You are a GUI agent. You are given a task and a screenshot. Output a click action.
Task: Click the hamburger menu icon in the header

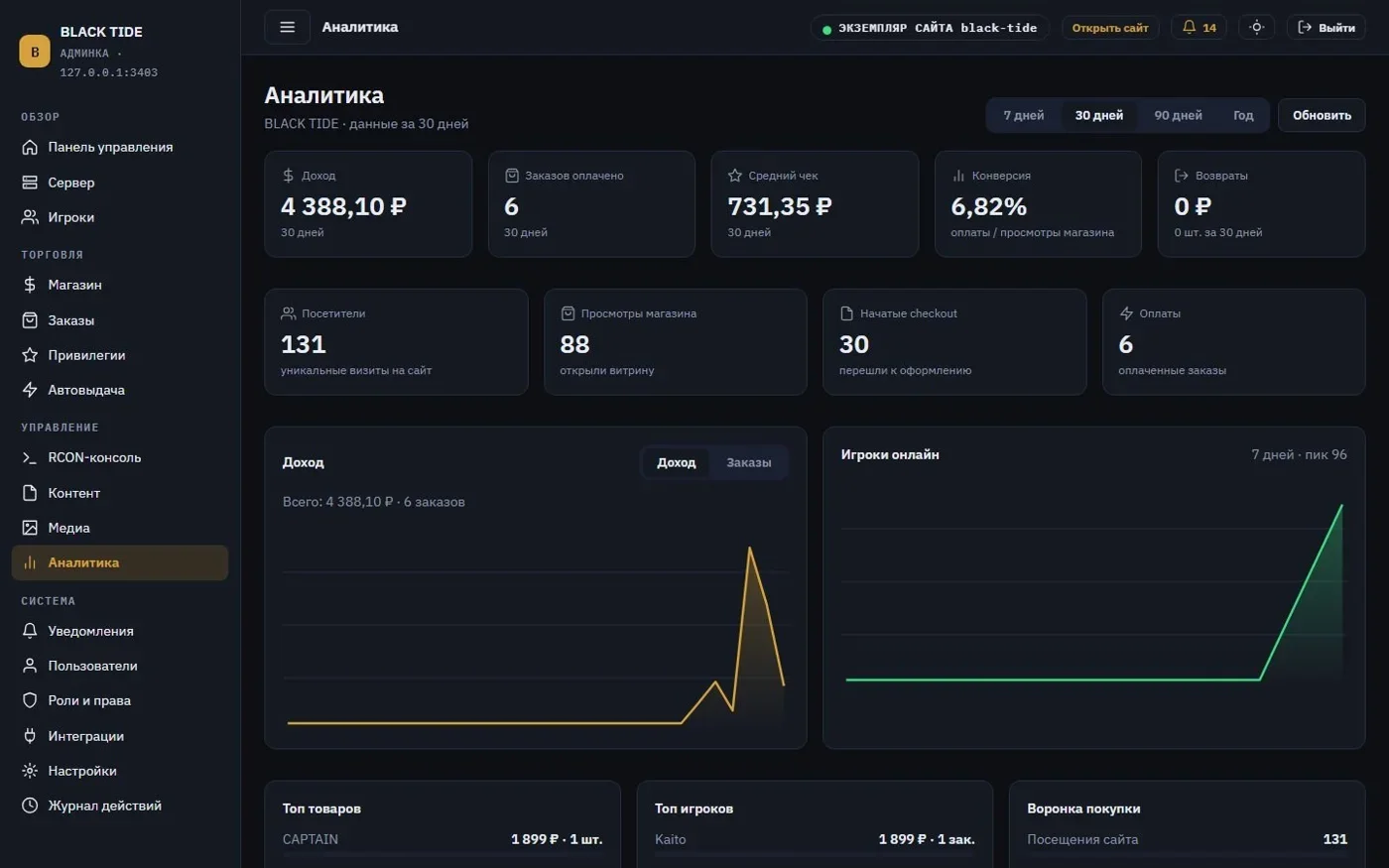[x=287, y=27]
